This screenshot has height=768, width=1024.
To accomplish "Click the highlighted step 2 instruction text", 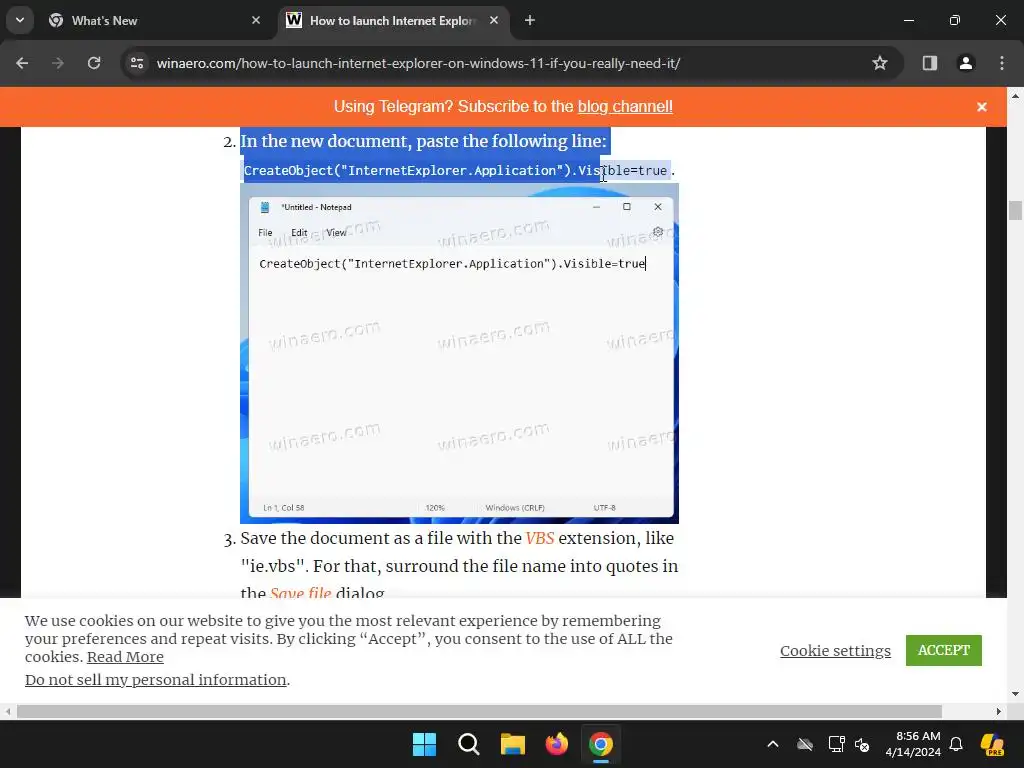I will point(423,141).
